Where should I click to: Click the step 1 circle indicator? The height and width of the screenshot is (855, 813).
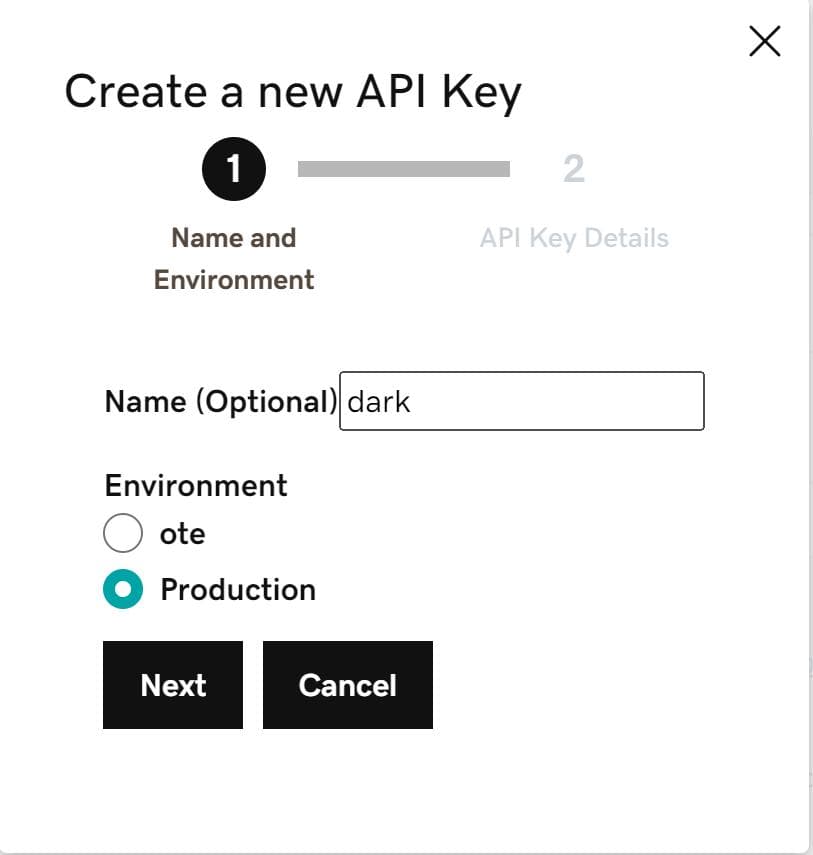(234, 168)
